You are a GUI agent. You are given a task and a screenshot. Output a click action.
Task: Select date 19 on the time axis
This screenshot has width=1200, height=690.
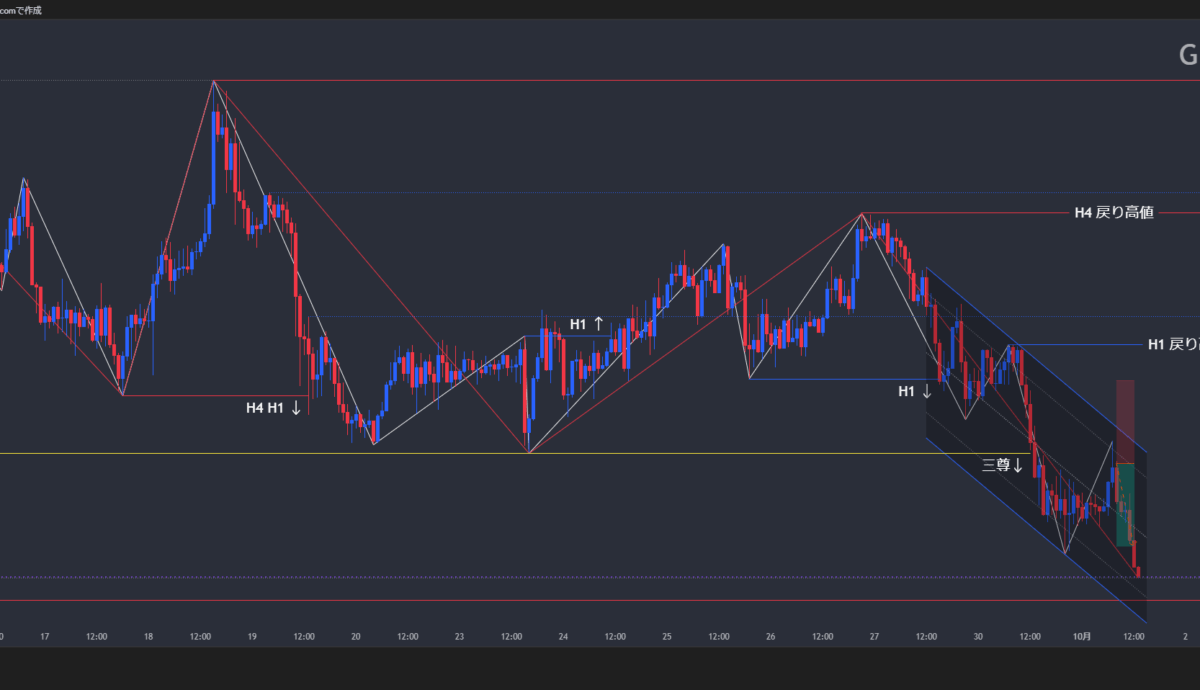pyautogui.click(x=252, y=636)
